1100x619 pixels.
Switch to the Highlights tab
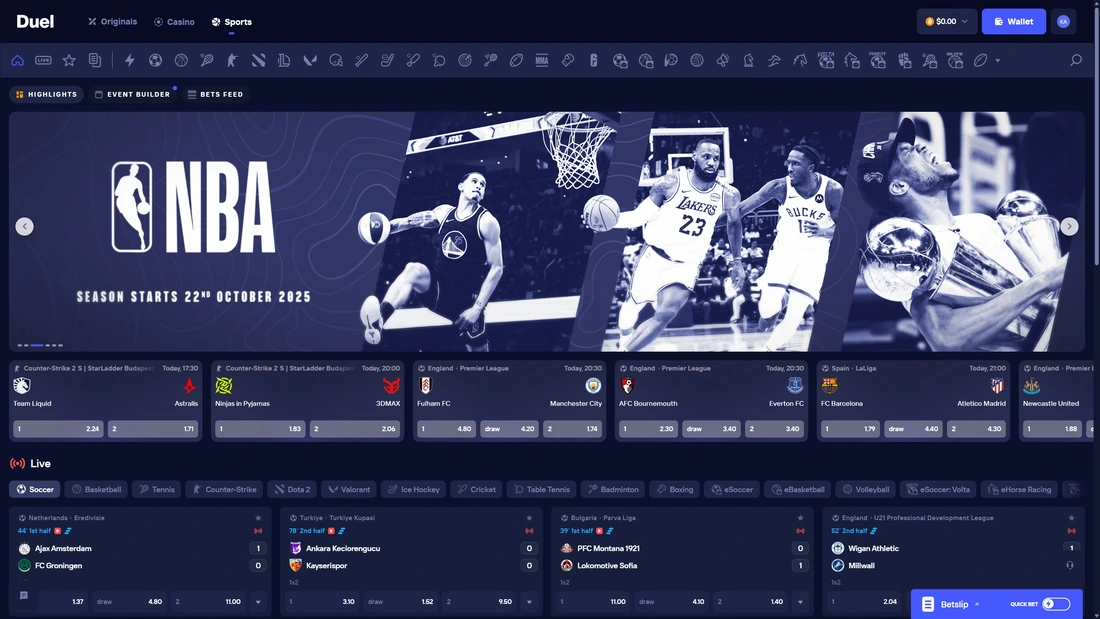pyautogui.click(x=46, y=94)
